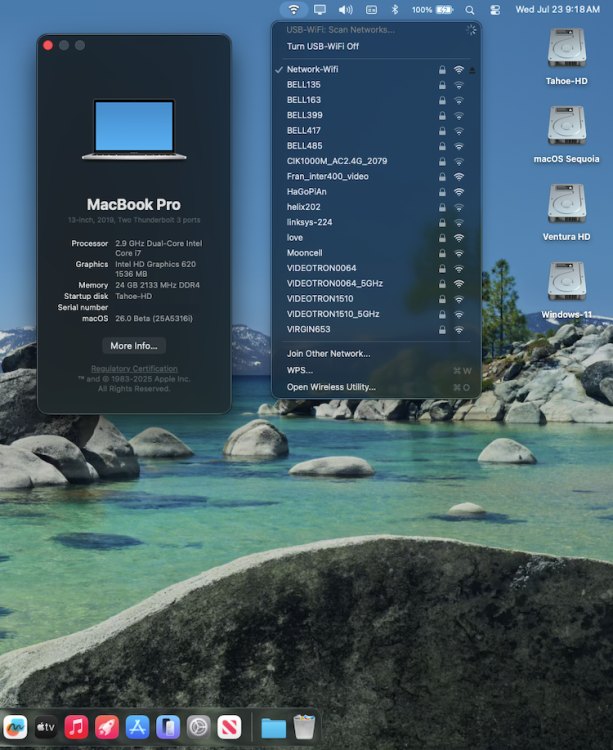Click the keyboard input menu bar icon
This screenshot has width=613, height=750.
pyautogui.click(x=372, y=10)
